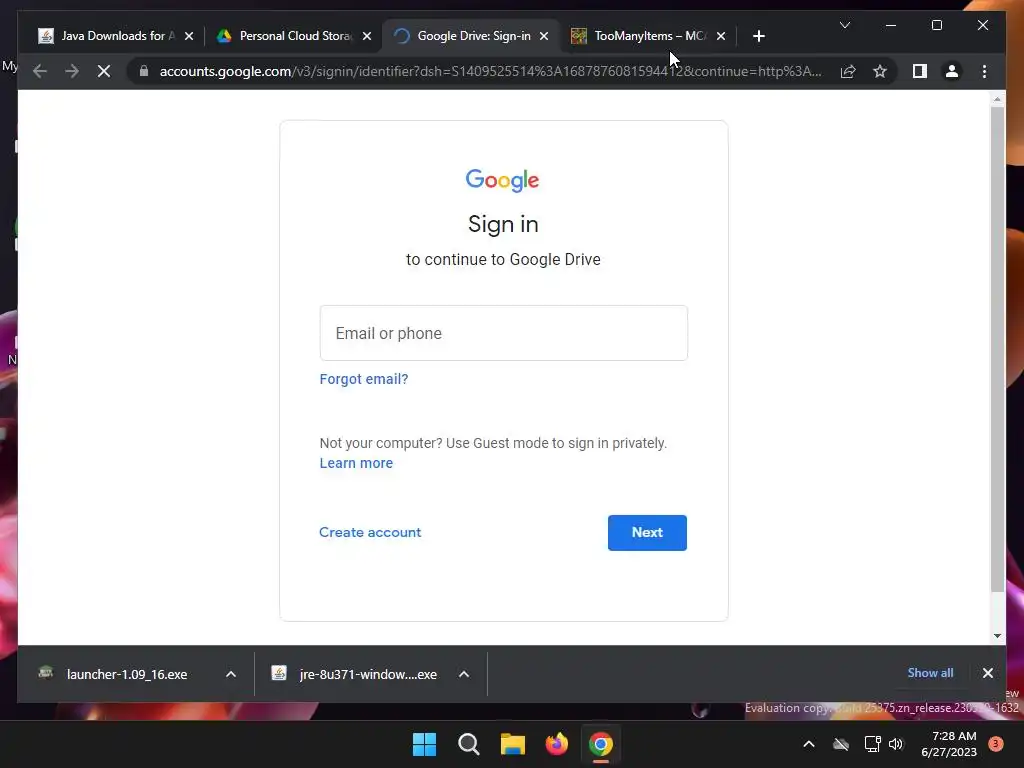Open downloaded jre-8u371 installer

pos(356,674)
